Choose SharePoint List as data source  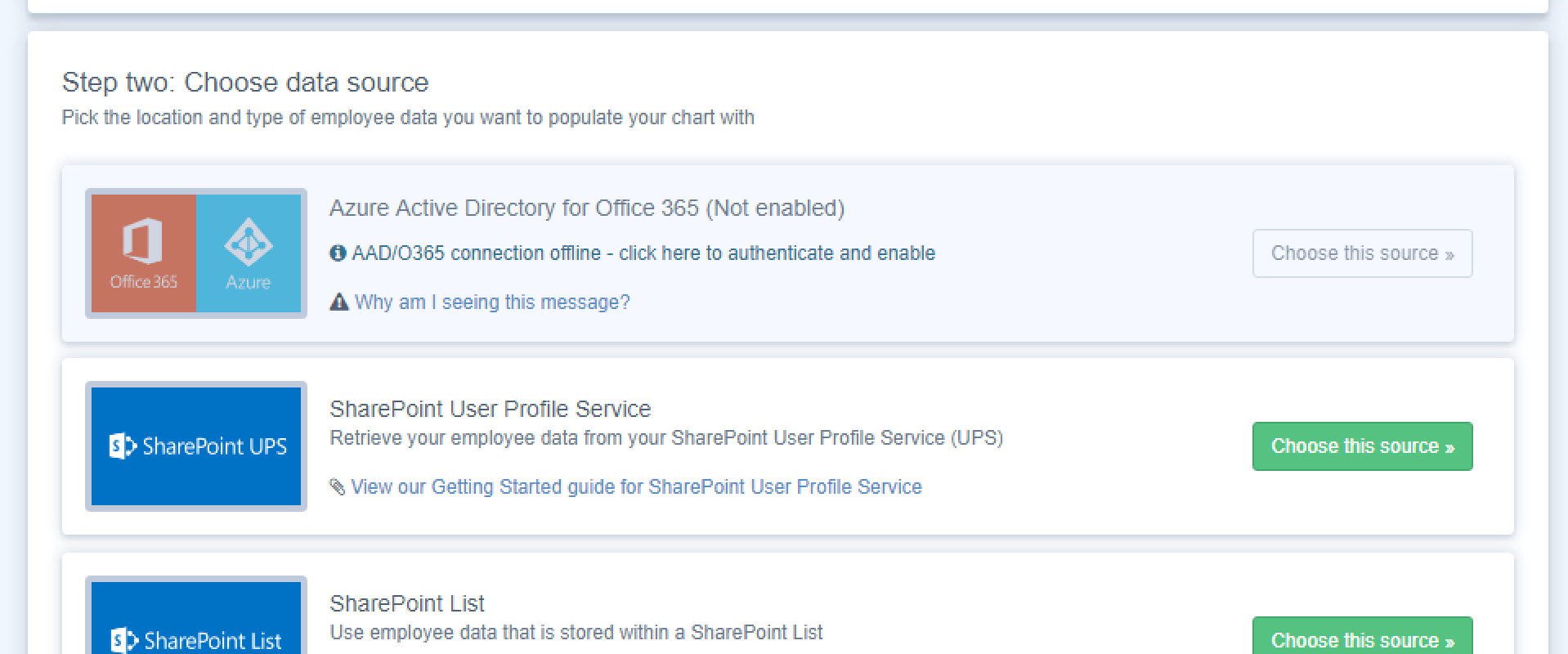tap(1362, 639)
